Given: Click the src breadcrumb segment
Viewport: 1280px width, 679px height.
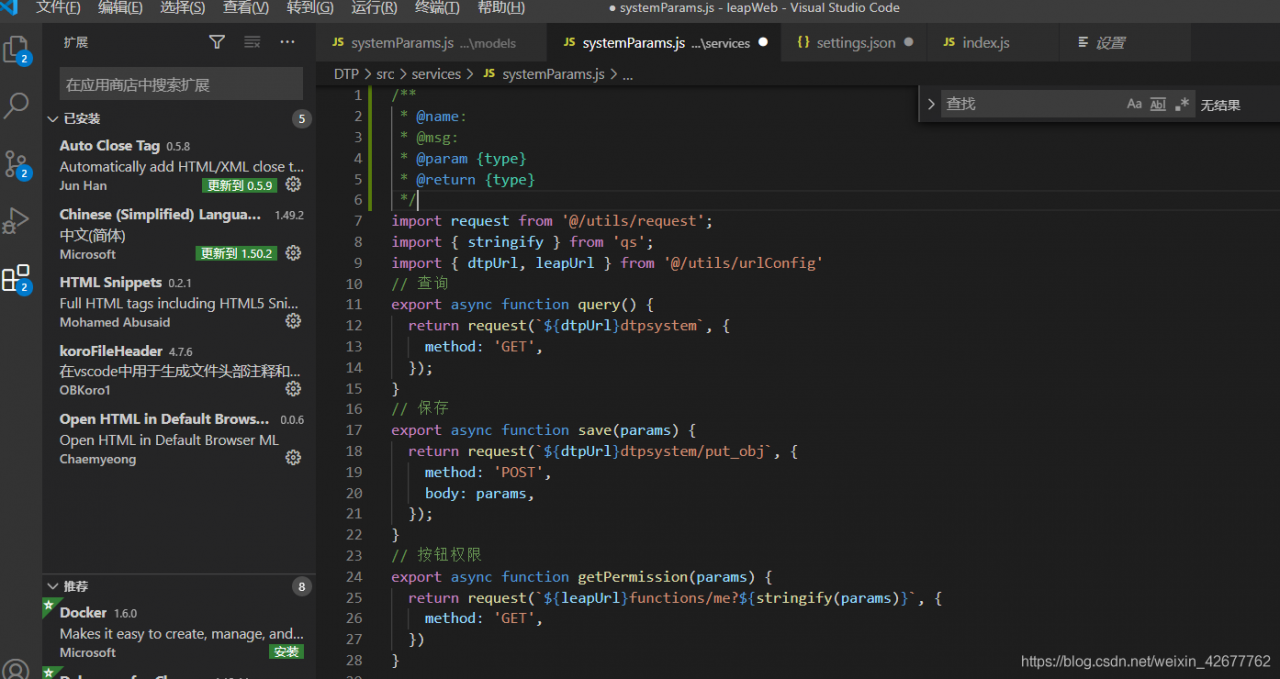Looking at the screenshot, I should pos(385,74).
